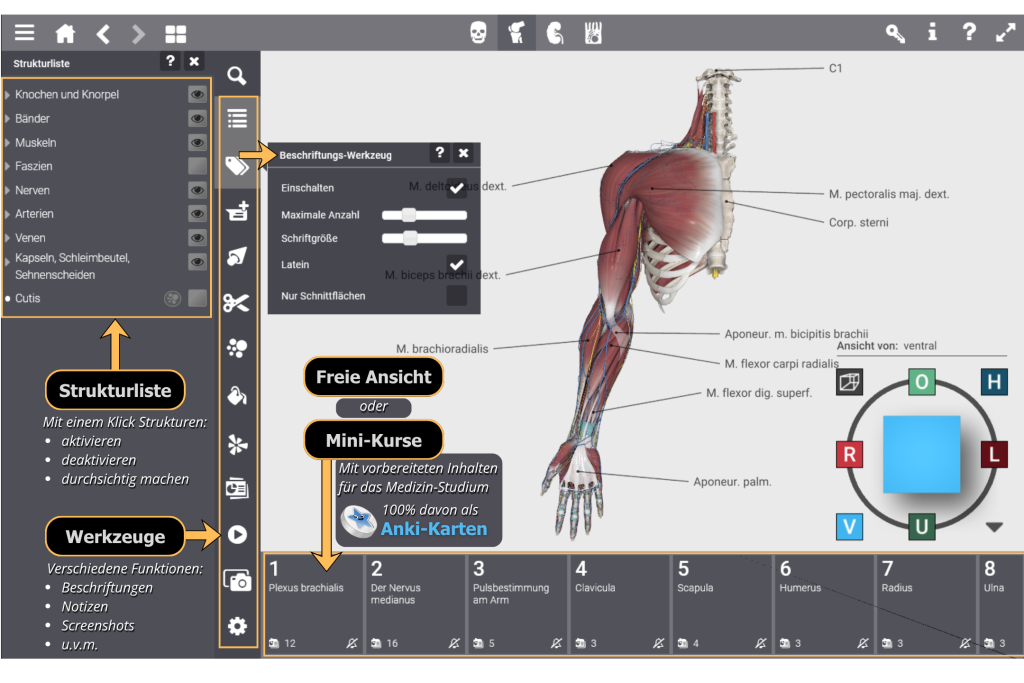The height and width of the screenshot is (683, 1024).
Task: Toggle visibility of Knochen und Knorpel
Action: click(x=197, y=94)
